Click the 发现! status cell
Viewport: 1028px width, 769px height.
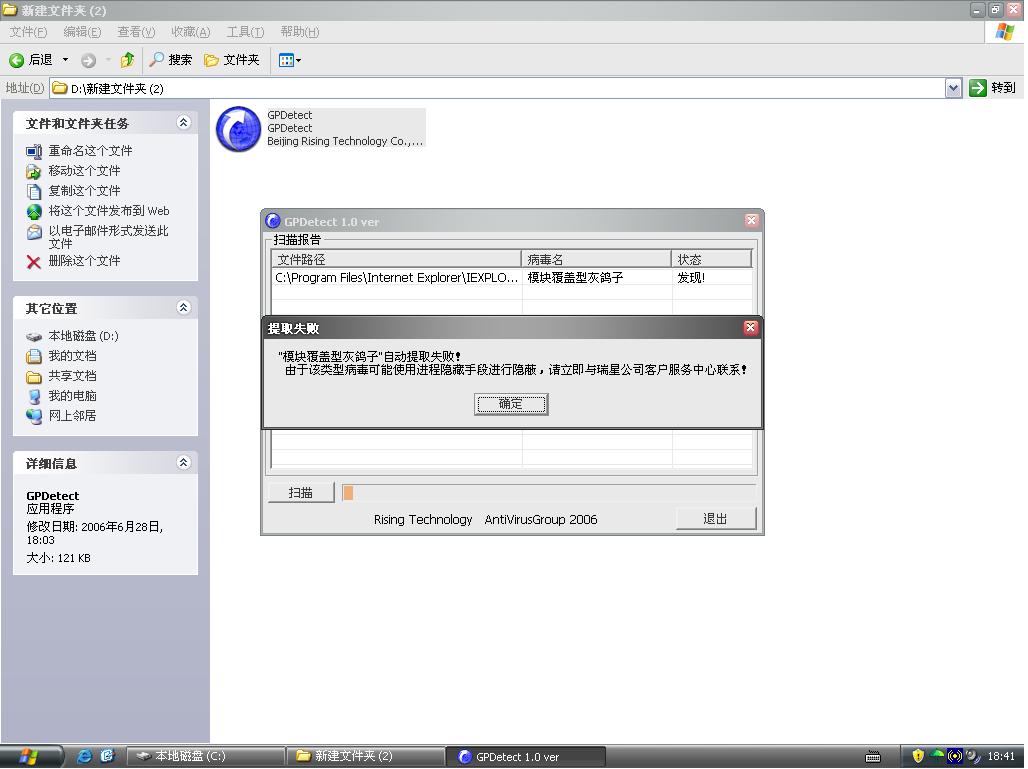pos(691,277)
